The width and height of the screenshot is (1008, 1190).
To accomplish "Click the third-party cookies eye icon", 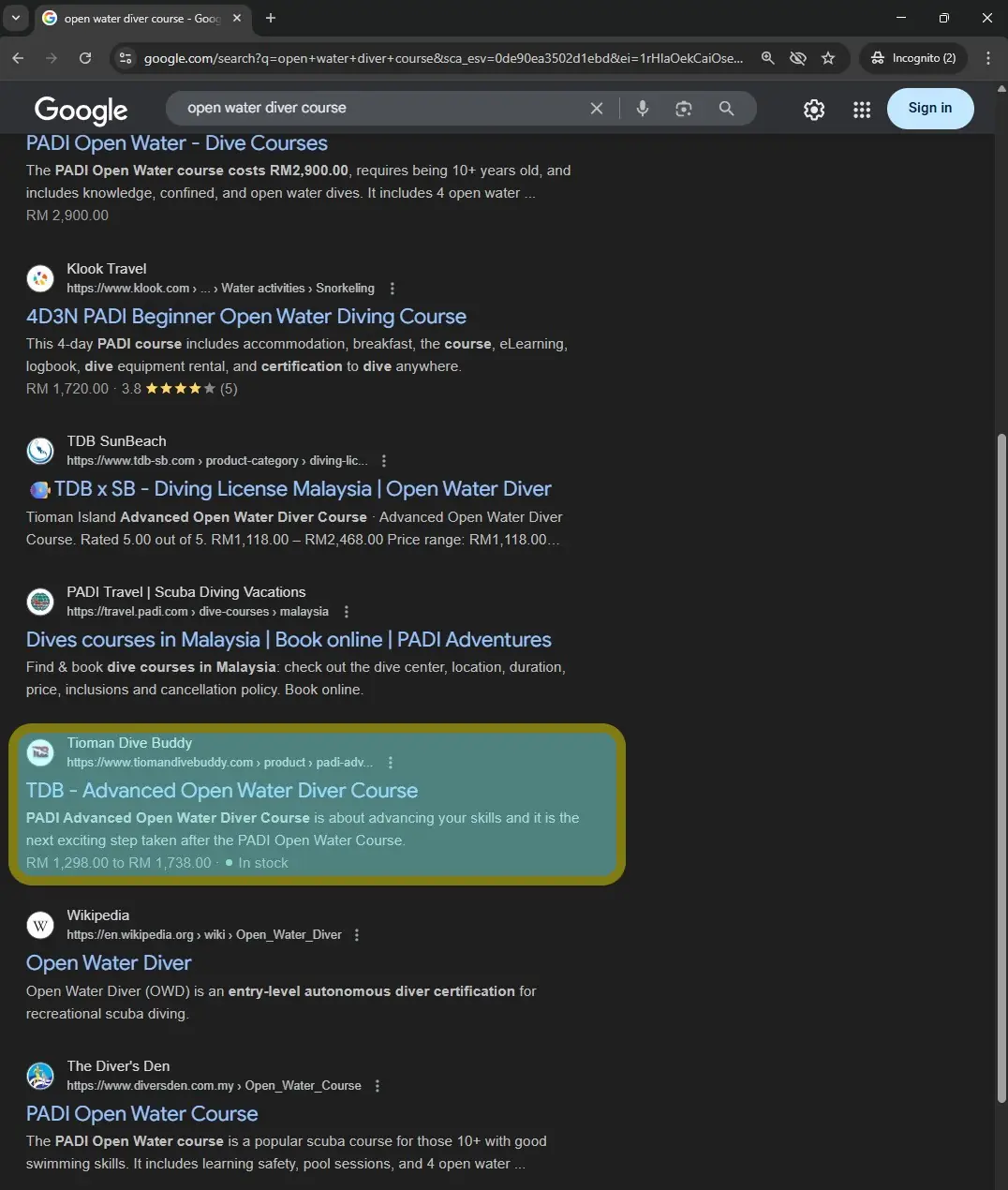I will pyautogui.click(x=798, y=58).
